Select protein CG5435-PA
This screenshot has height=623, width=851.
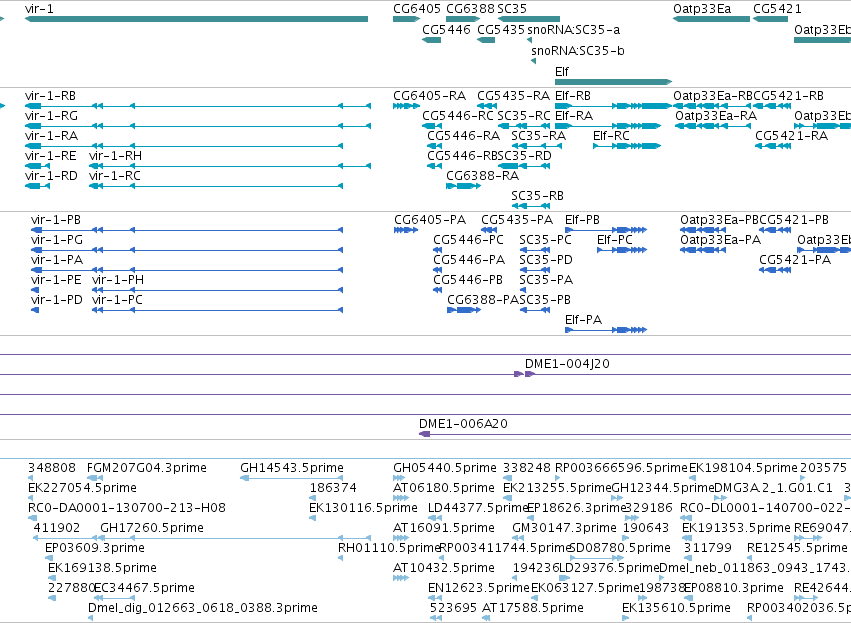coord(489,230)
